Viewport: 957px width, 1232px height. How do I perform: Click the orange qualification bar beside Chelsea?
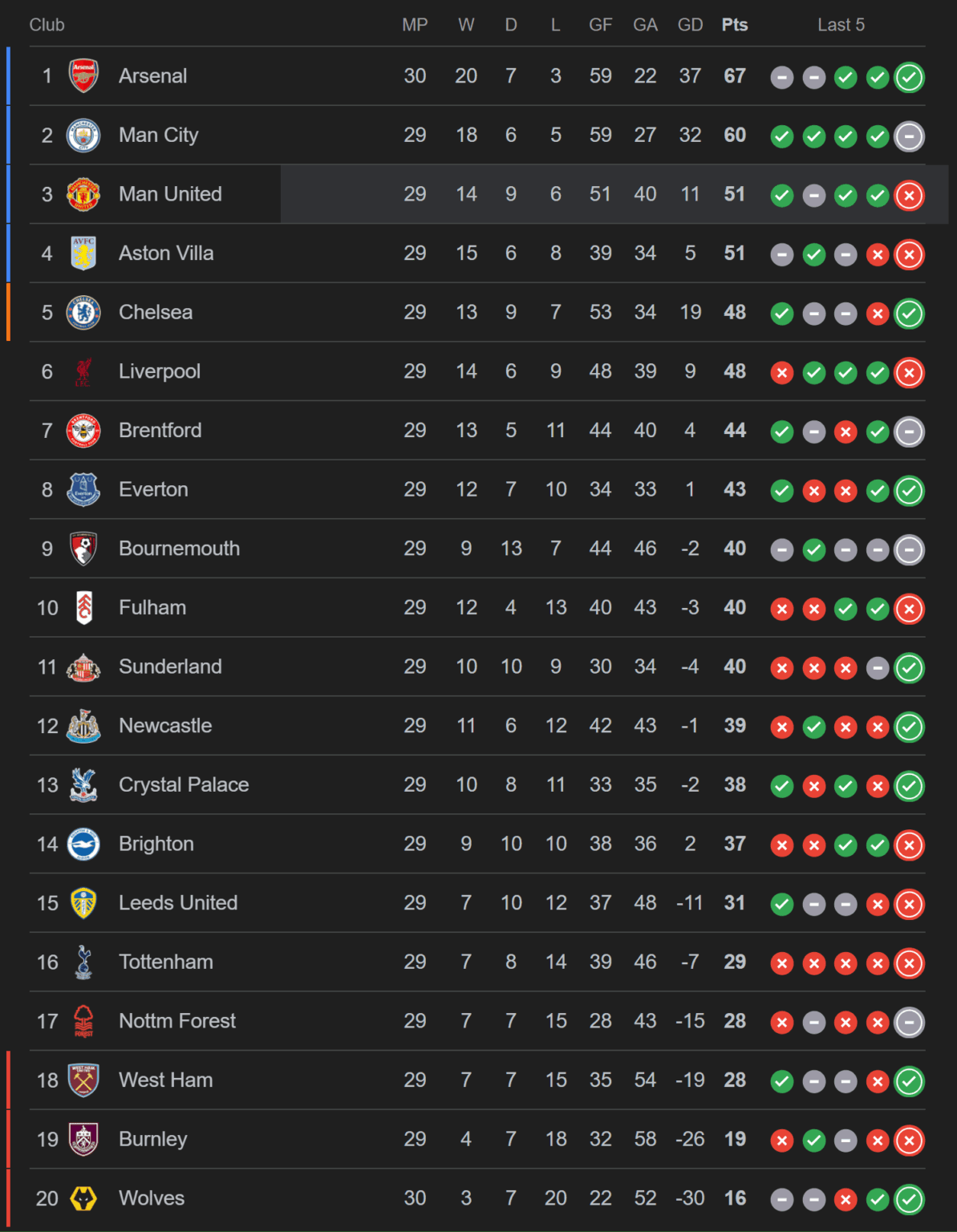[9, 313]
